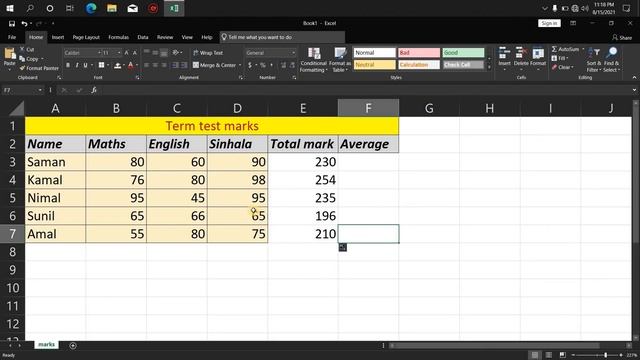Expand the cell styles gallery
The height and width of the screenshot is (360, 640).
pos(489,68)
